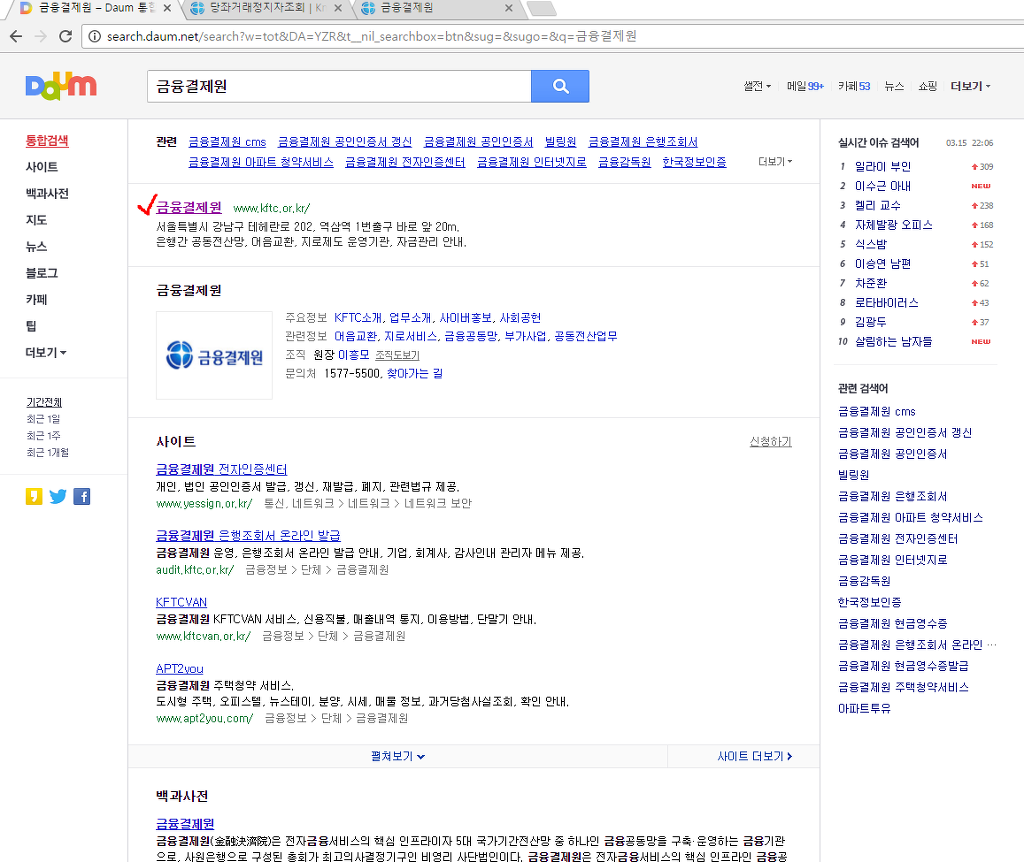Open the 셀전 dropdown in the top bar
Image resolution: width=1024 pixels, height=862 pixels.
757,87
